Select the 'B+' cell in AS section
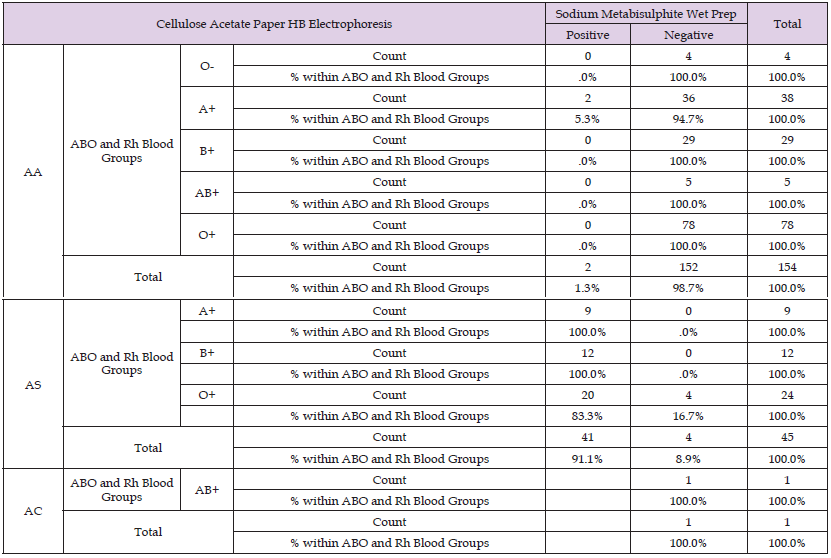831x558 pixels. click(x=207, y=353)
